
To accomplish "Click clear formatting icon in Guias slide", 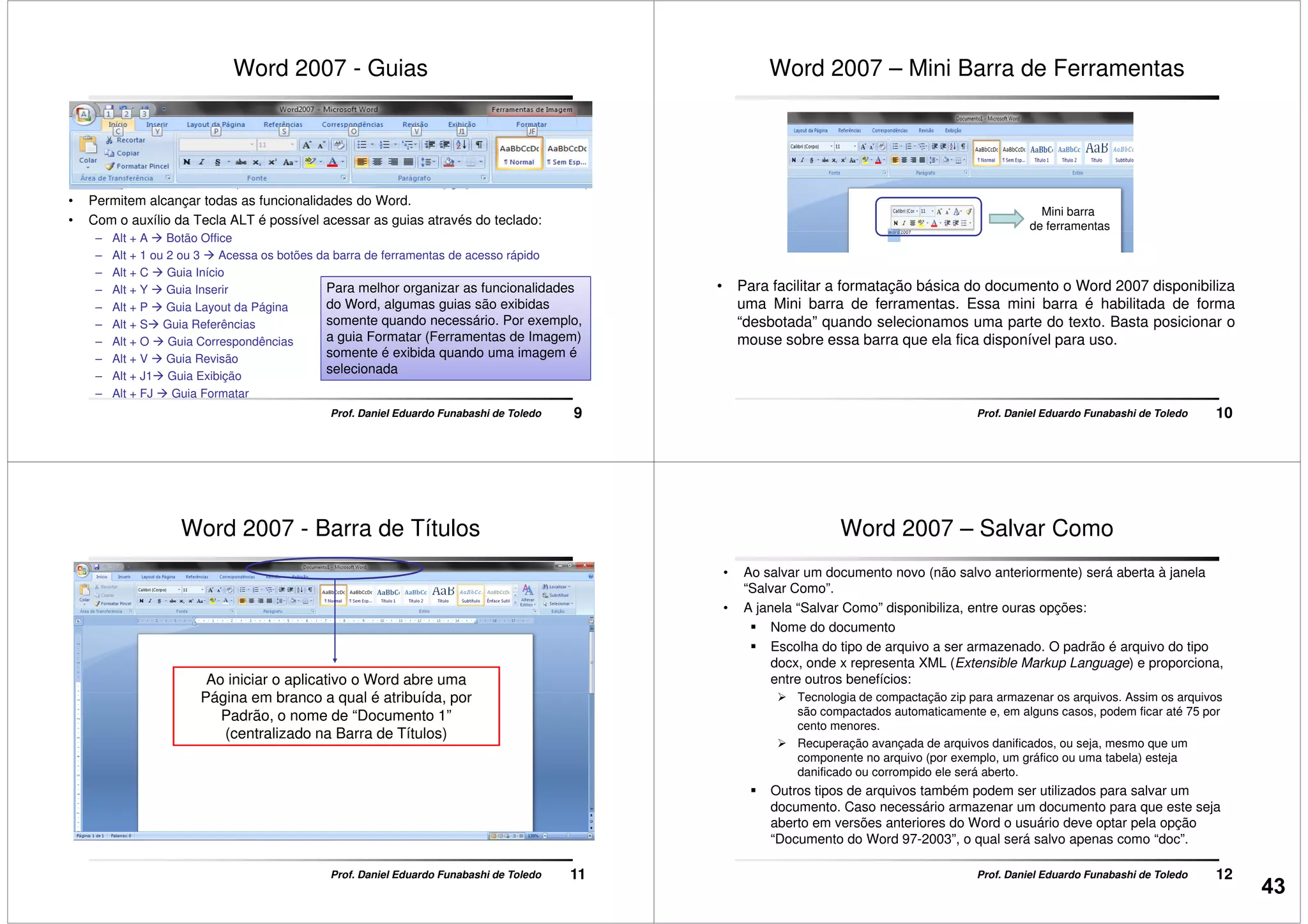I will pos(338,145).
